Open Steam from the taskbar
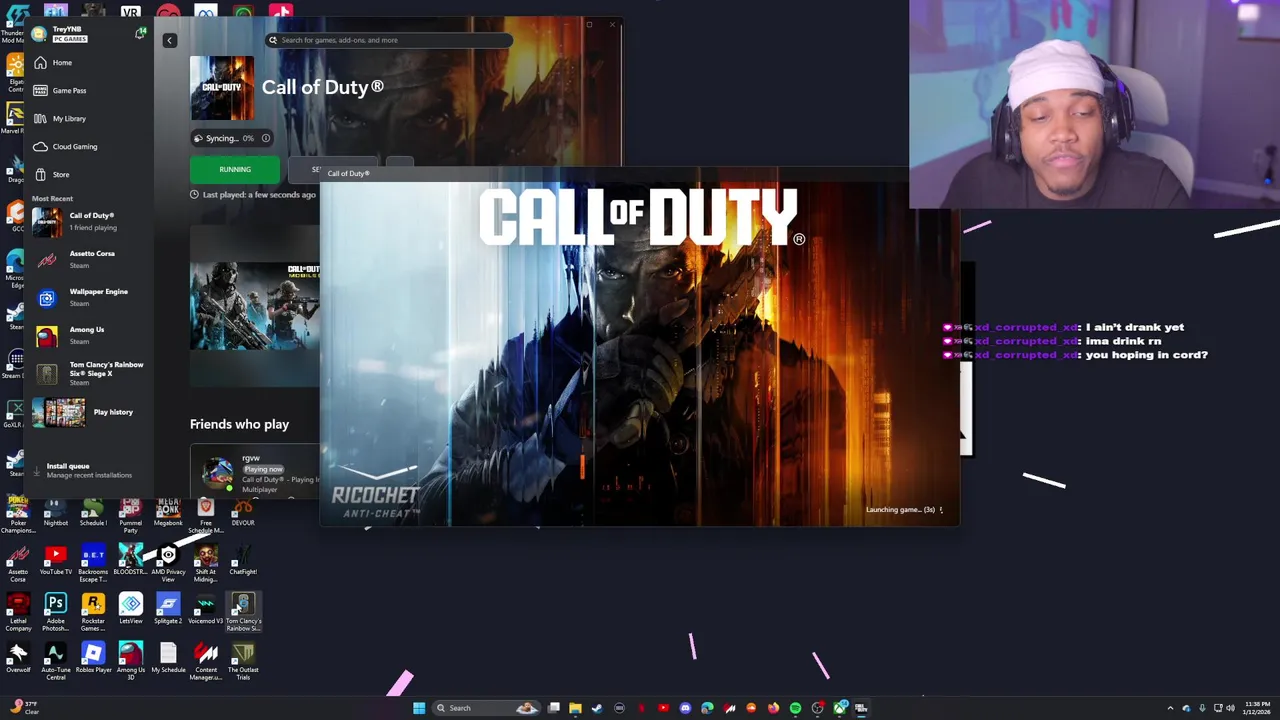The height and width of the screenshot is (720, 1280). coord(597,708)
